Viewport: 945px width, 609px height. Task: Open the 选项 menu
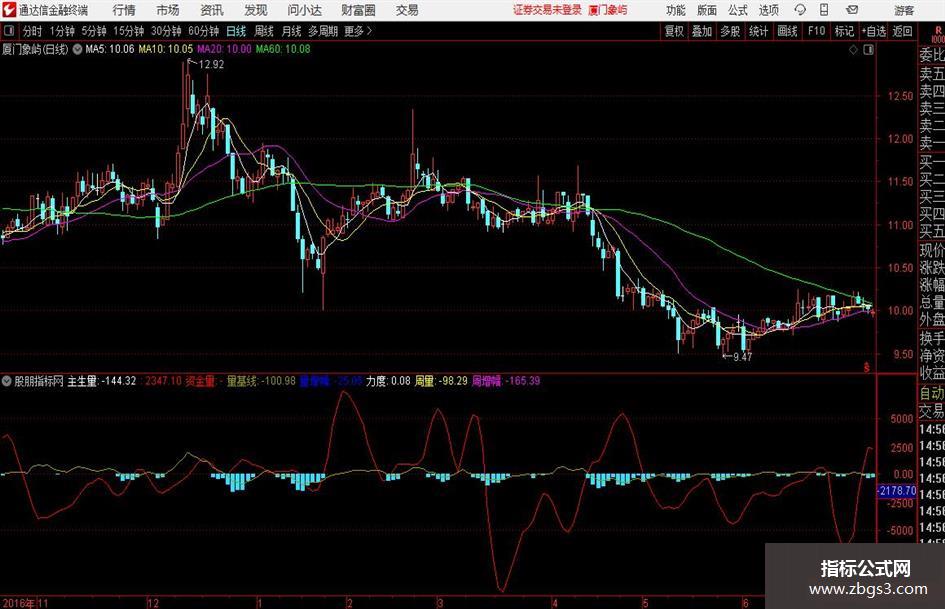point(768,10)
